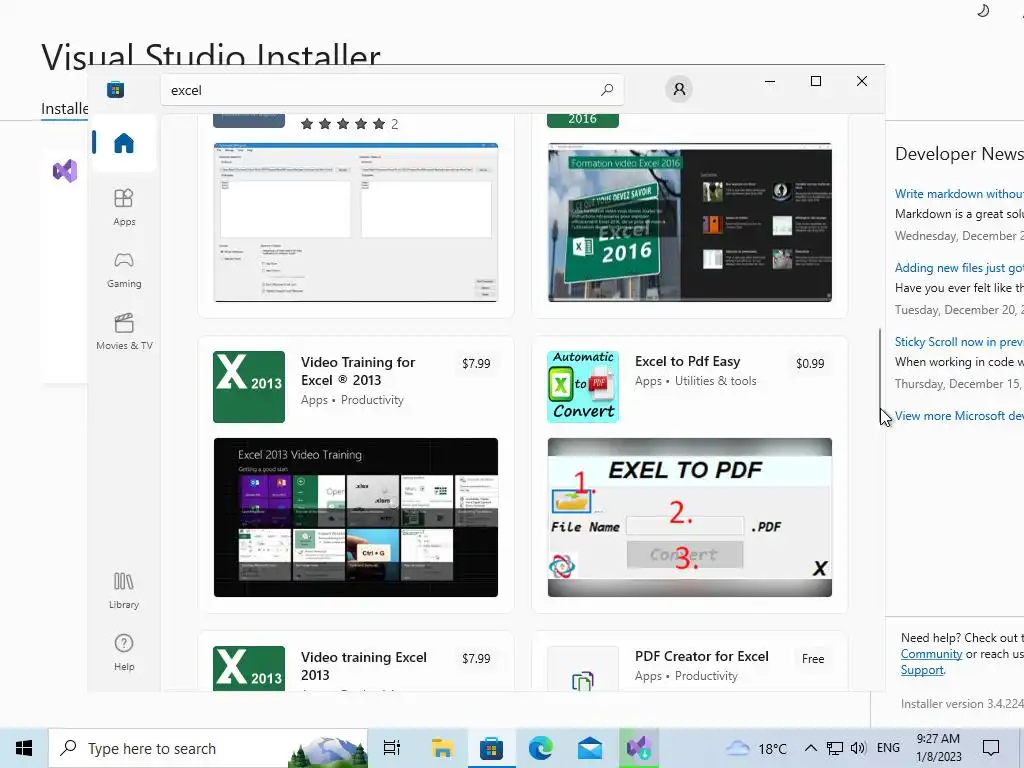The height and width of the screenshot is (768, 1024).
Task: Open Task View on taskbar
Action: [392, 748]
